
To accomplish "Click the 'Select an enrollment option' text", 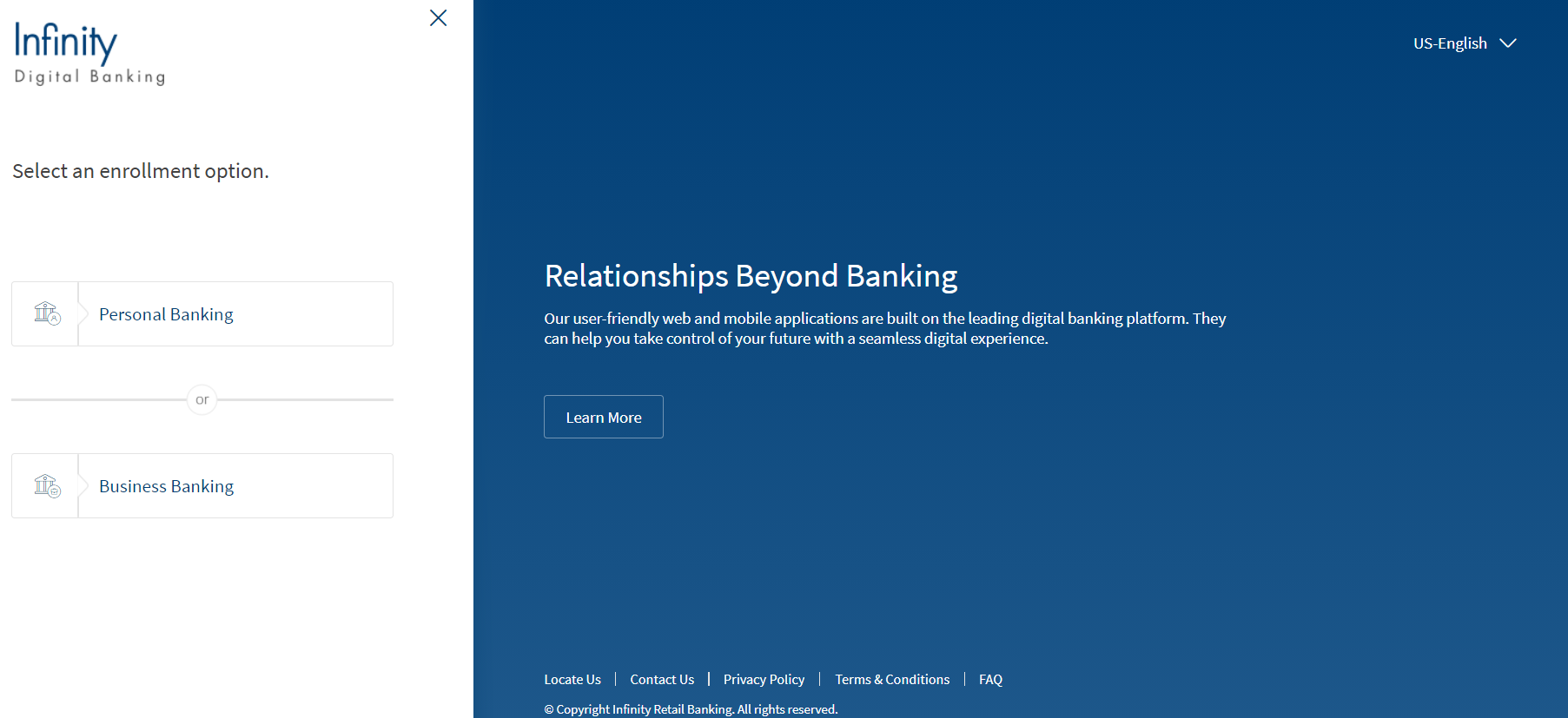I will point(141,171).
